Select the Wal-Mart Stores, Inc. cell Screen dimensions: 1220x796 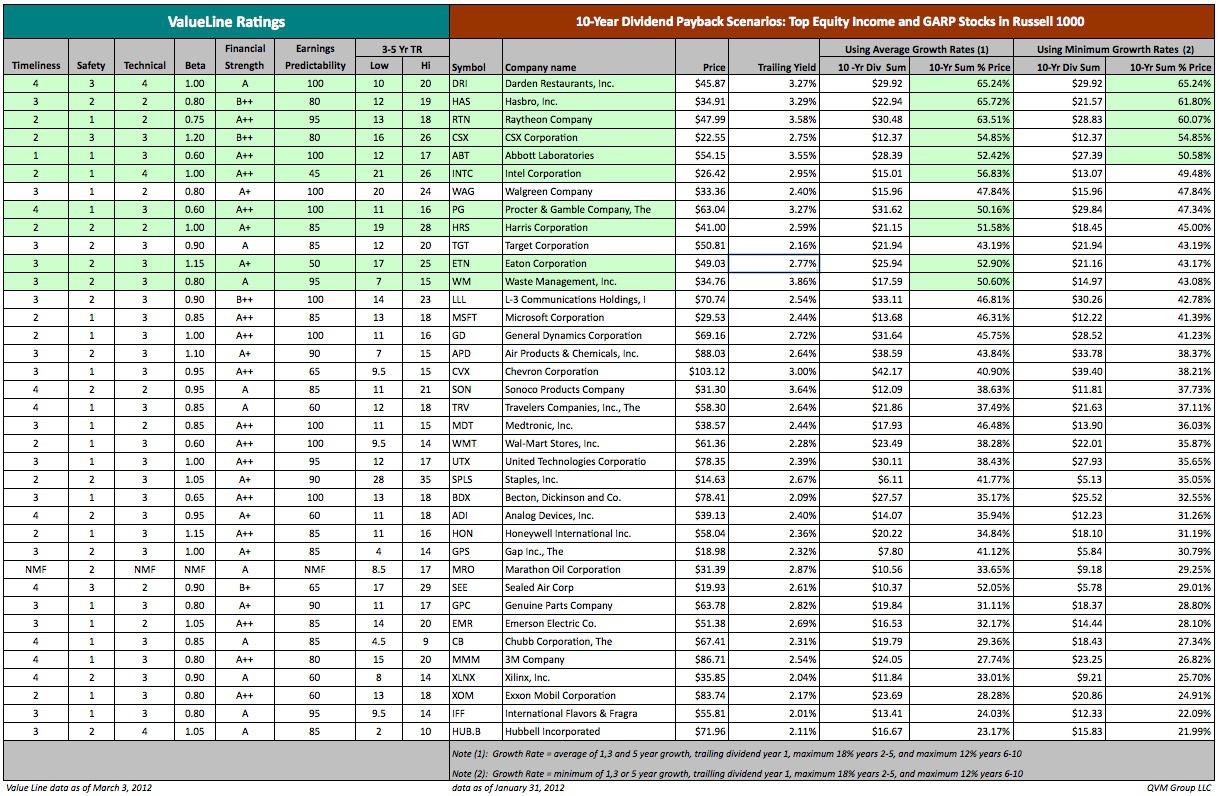pos(589,444)
